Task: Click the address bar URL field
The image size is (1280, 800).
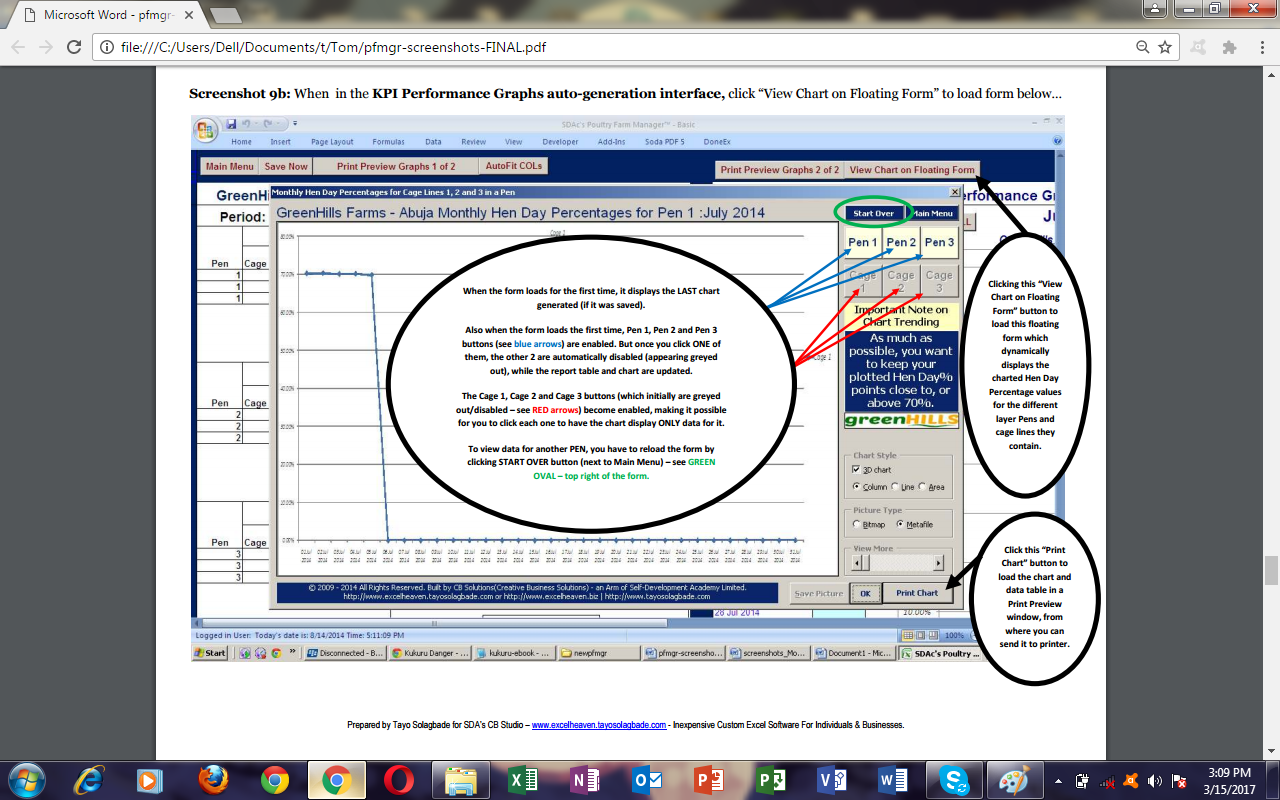Action: click(620, 47)
